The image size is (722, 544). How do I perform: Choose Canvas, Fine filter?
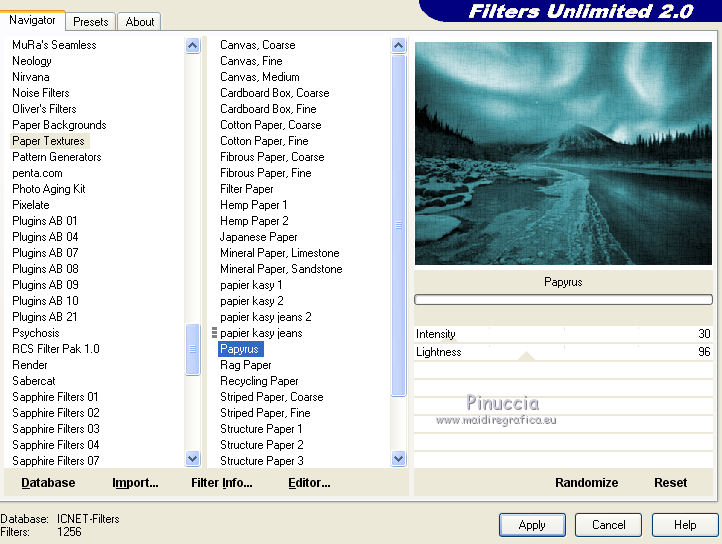251,61
